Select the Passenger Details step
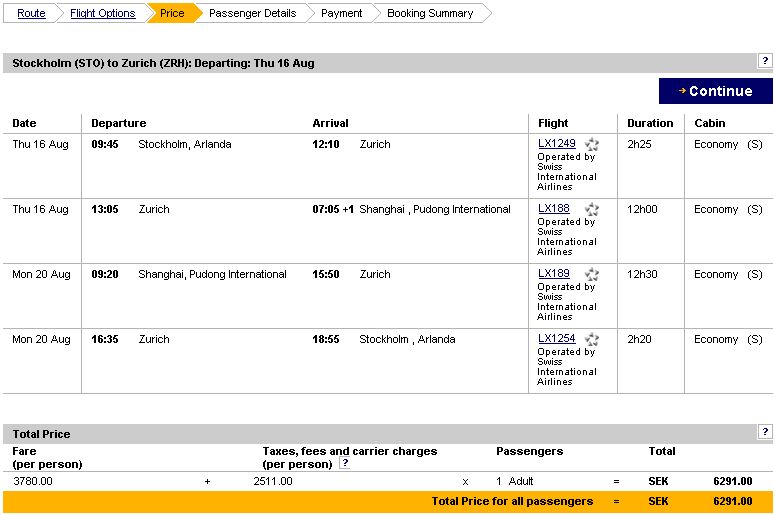 coord(252,13)
